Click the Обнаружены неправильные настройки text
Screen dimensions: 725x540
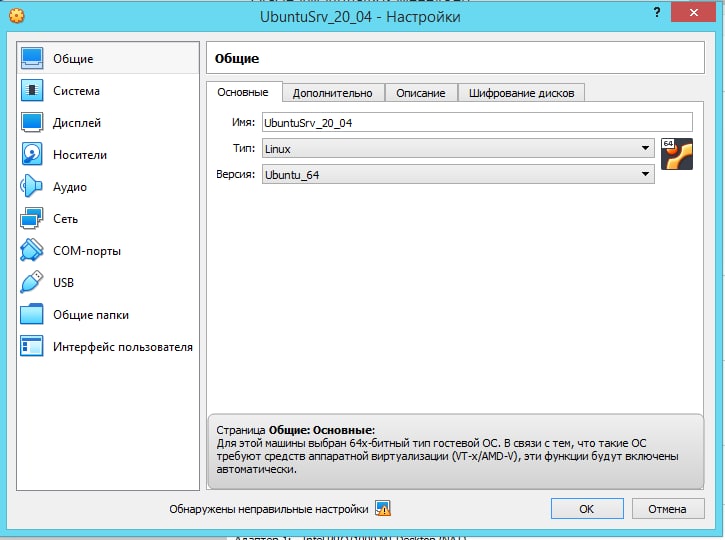(269, 509)
